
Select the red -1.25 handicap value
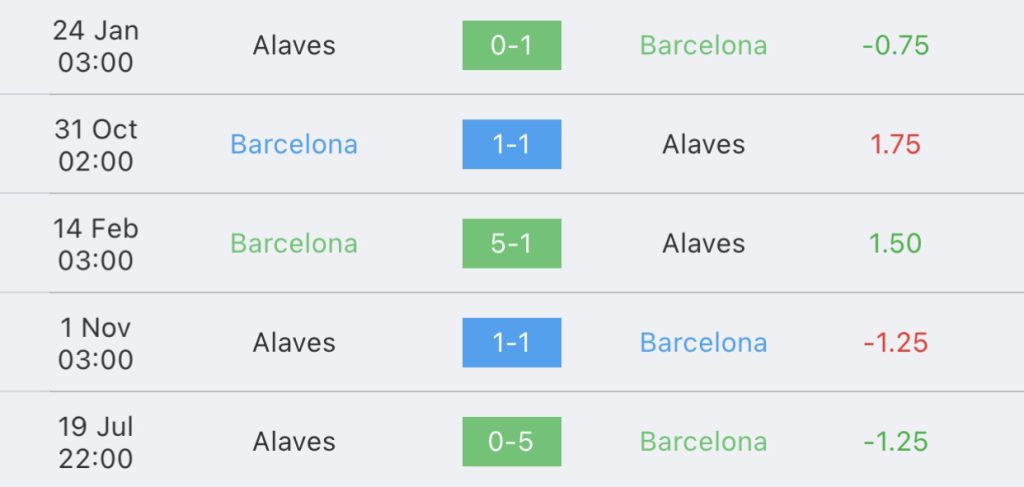(895, 343)
